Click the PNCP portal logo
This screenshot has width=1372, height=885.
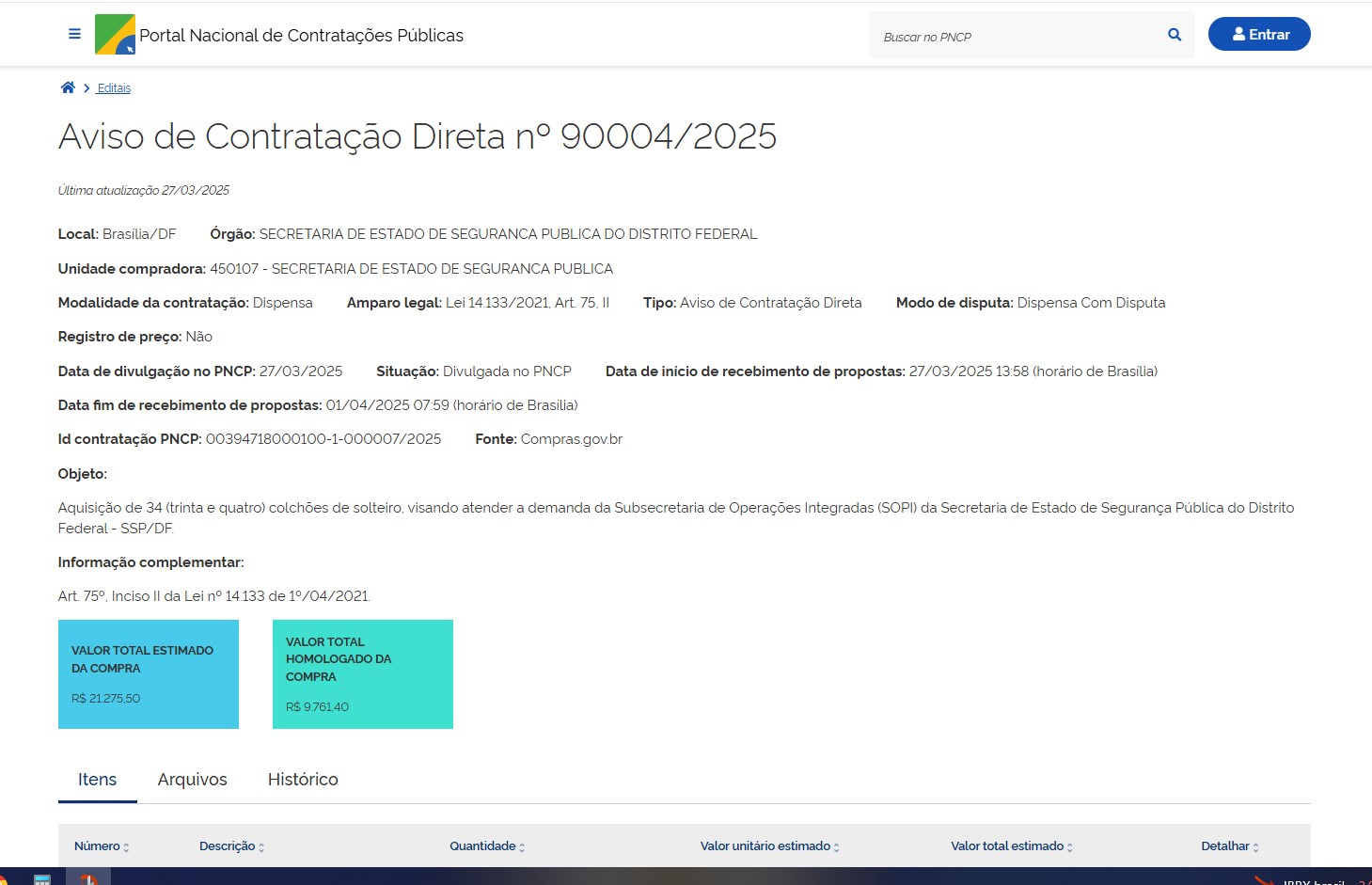115,35
